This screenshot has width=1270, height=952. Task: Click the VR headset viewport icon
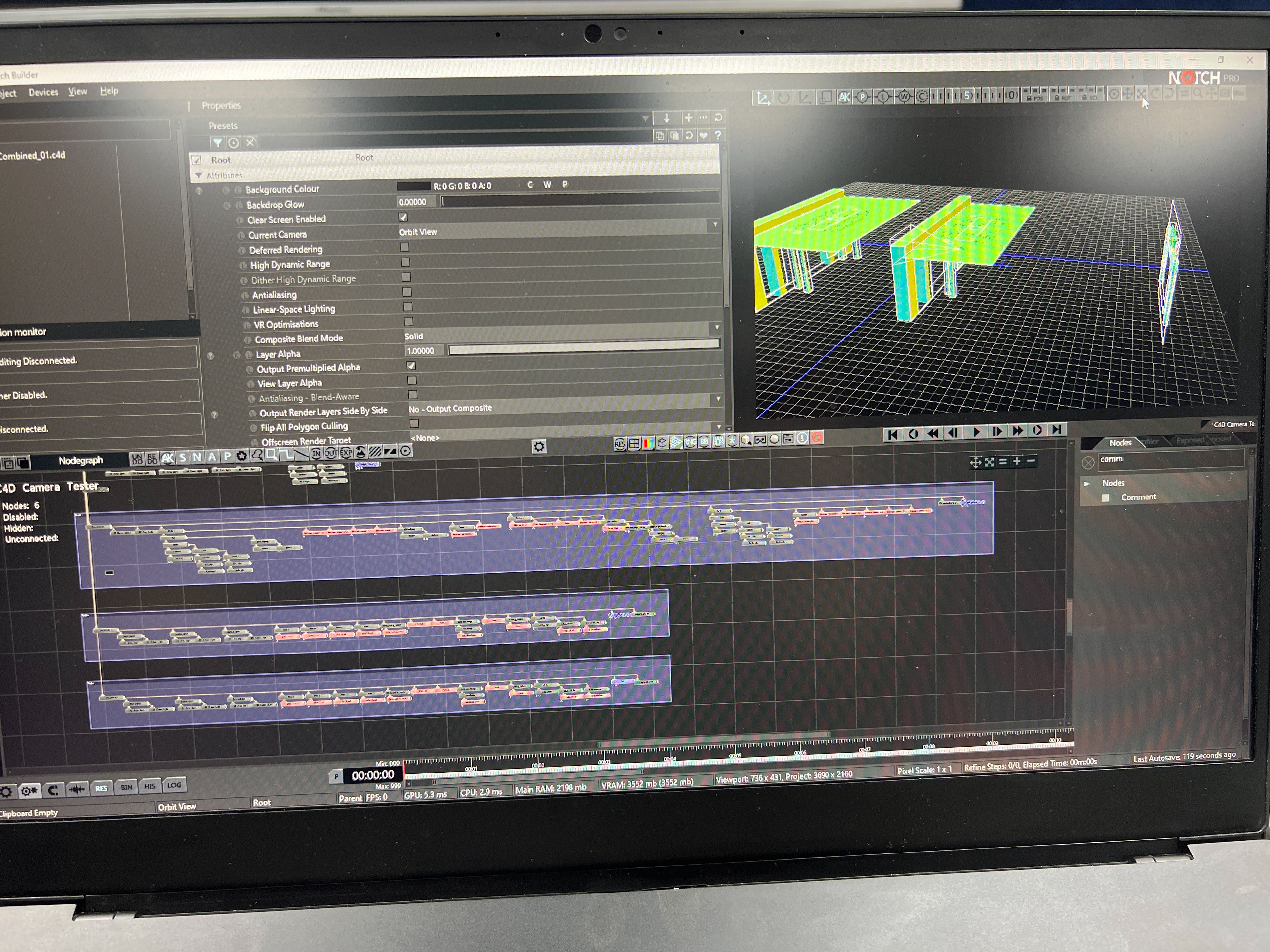(x=760, y=440)
